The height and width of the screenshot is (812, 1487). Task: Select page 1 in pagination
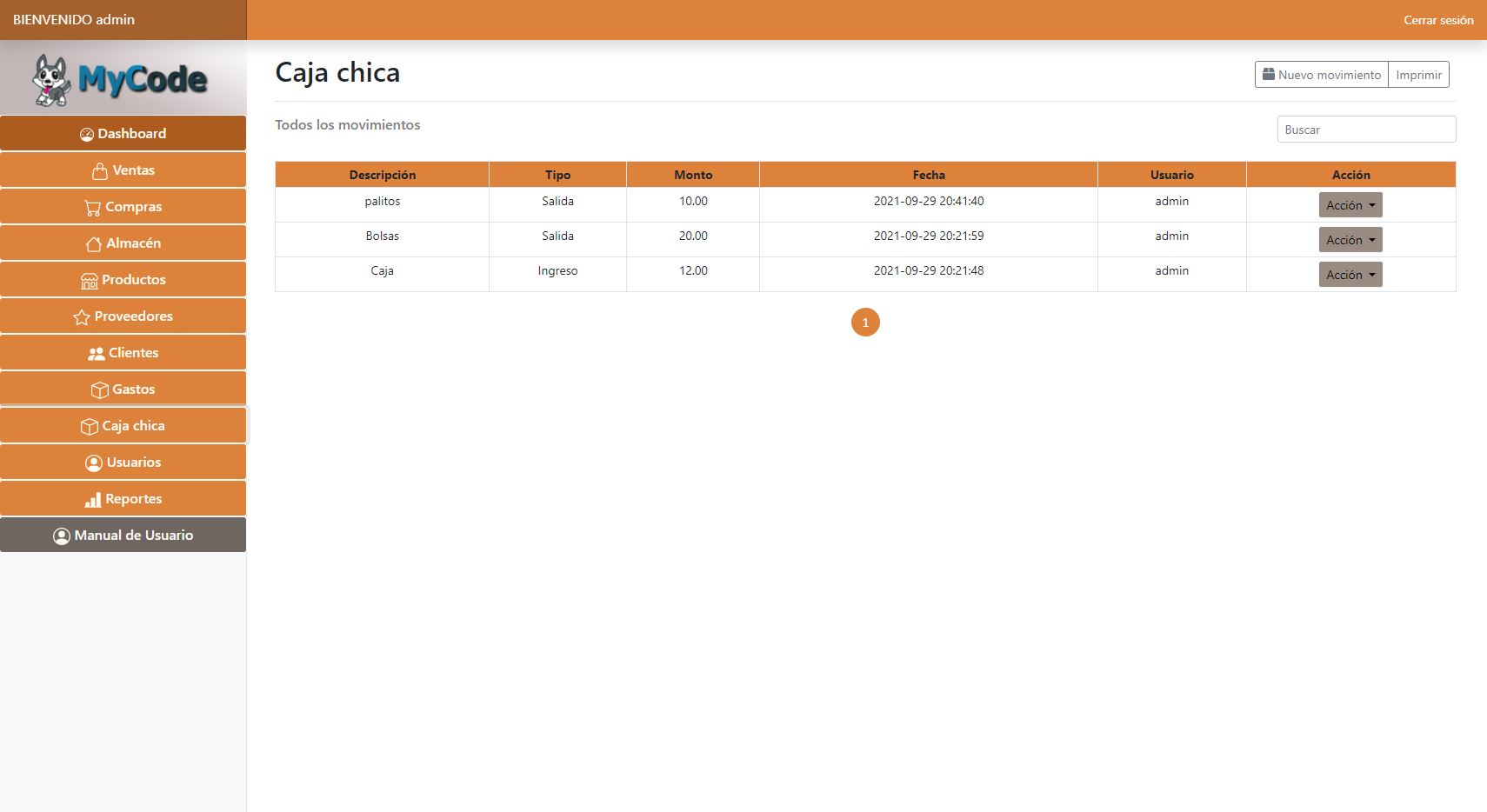click(x=864, y=323)
